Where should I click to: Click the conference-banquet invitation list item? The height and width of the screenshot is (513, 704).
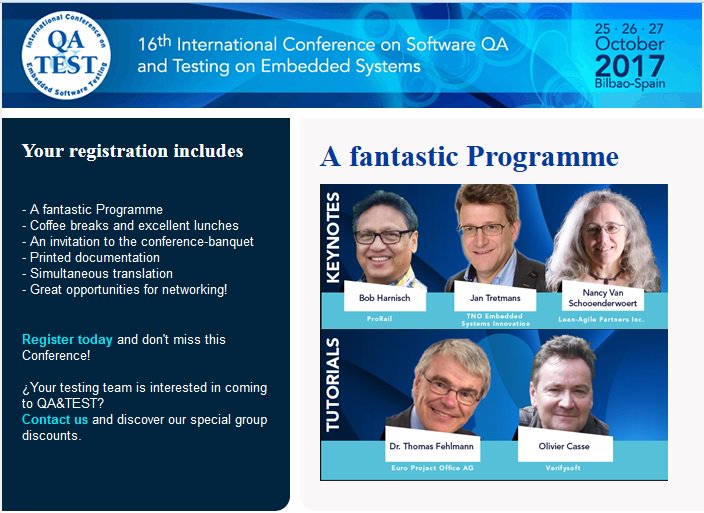[138, 241]
